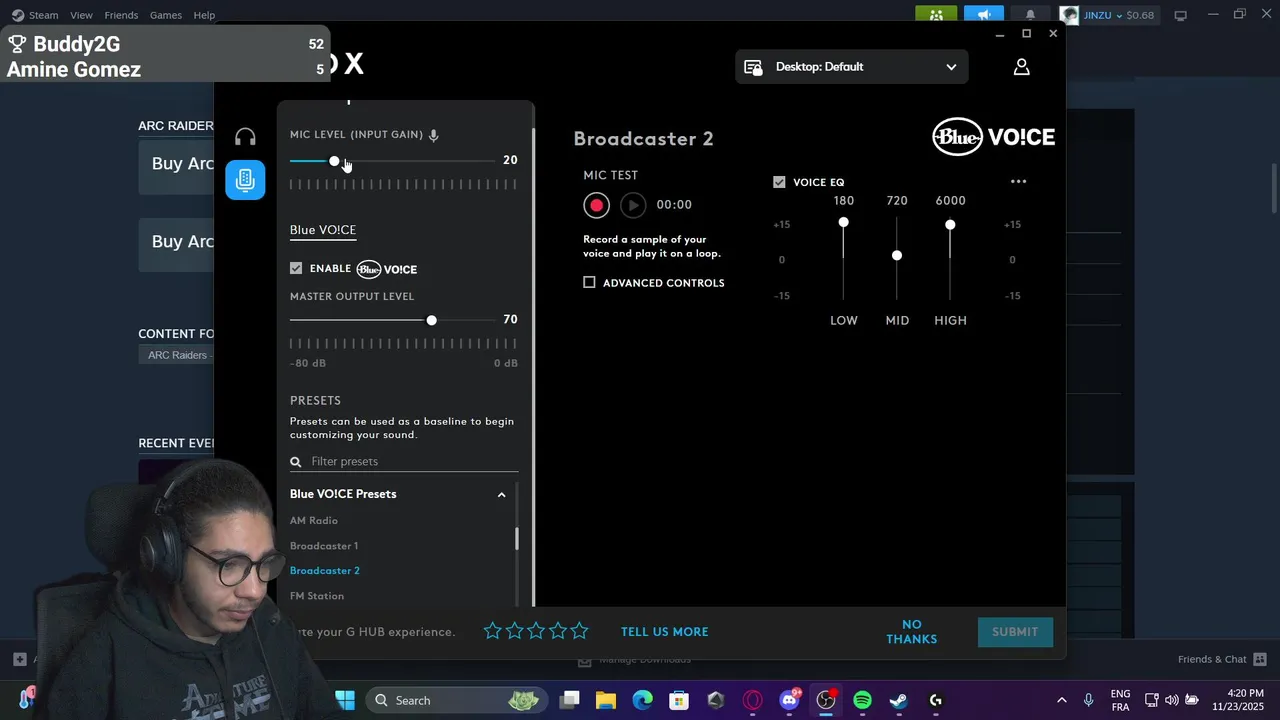Select the microphone tab icon

tap(245, 180)
